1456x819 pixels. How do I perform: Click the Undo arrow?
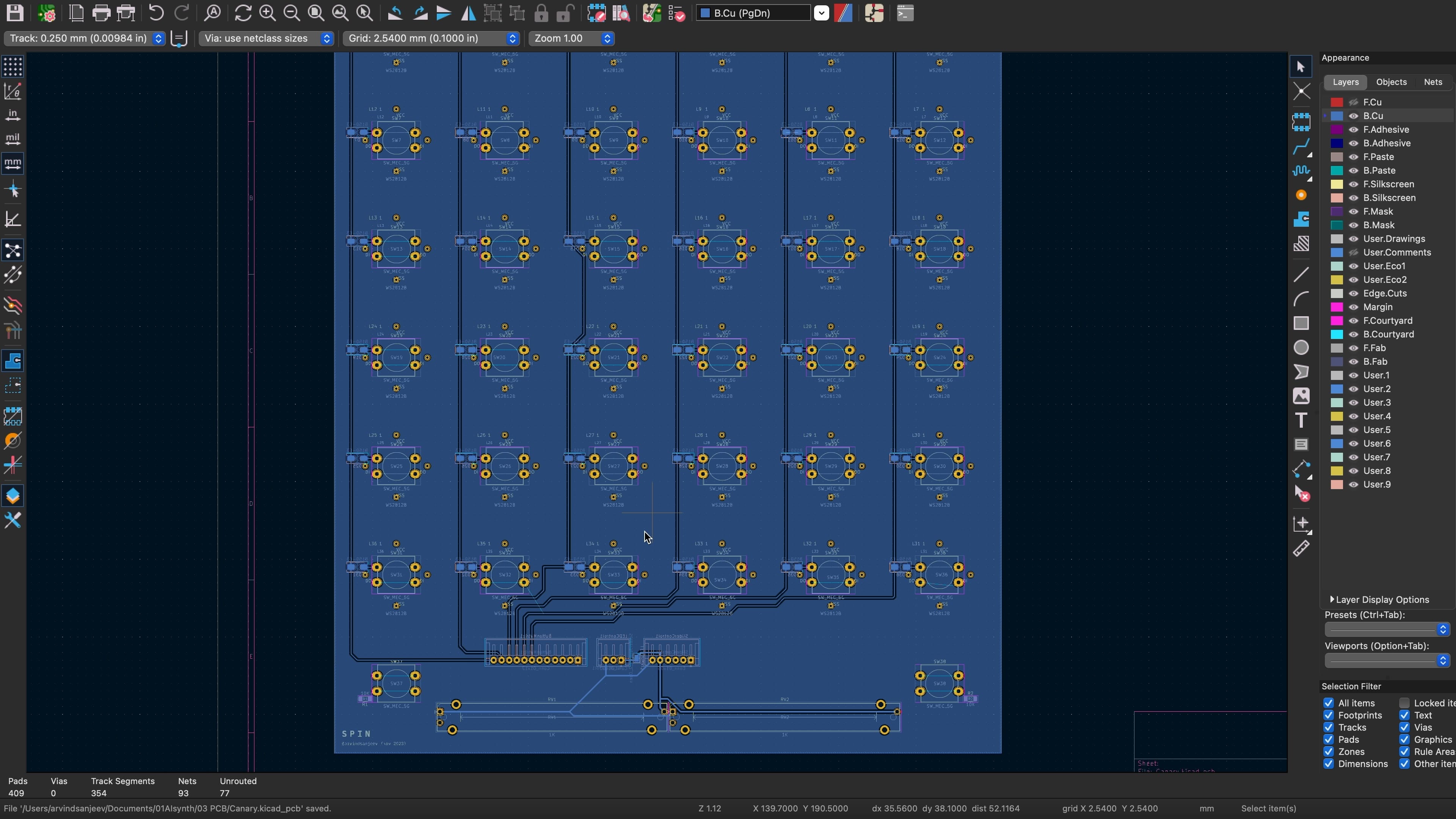pos(156,13)
